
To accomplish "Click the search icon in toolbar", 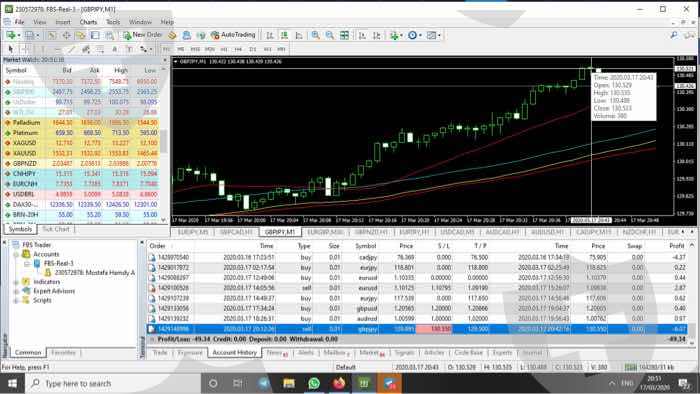I will point(674,35).
